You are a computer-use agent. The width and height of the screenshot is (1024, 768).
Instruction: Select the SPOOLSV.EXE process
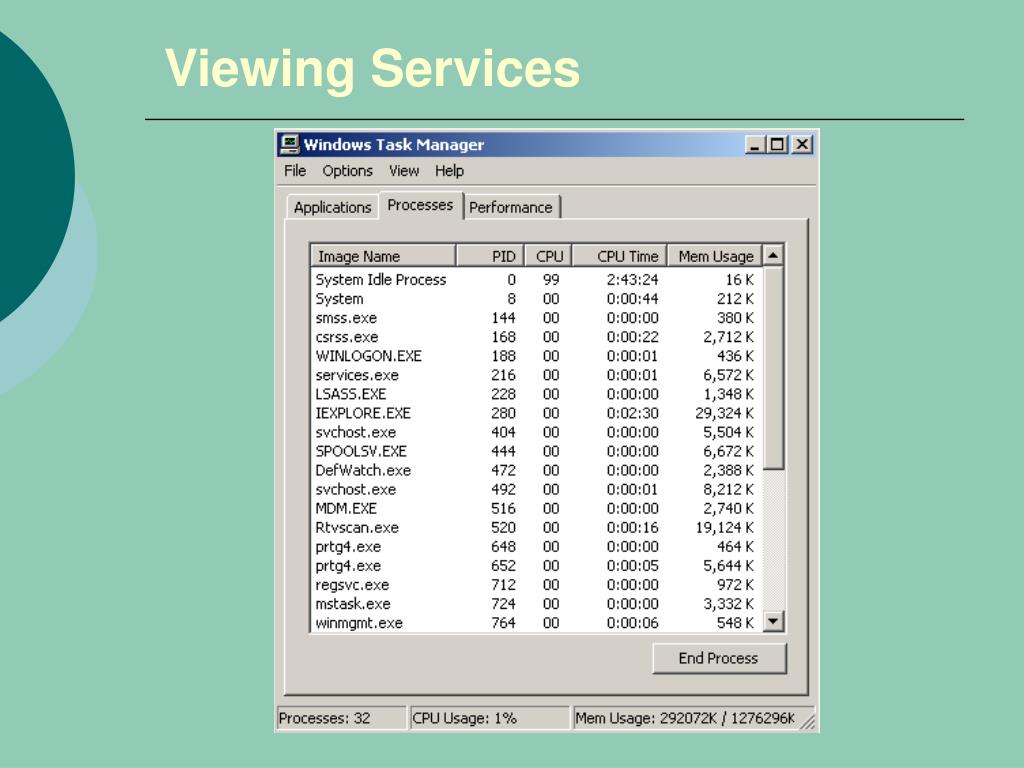pyautogui.click(x=536, y=451)
